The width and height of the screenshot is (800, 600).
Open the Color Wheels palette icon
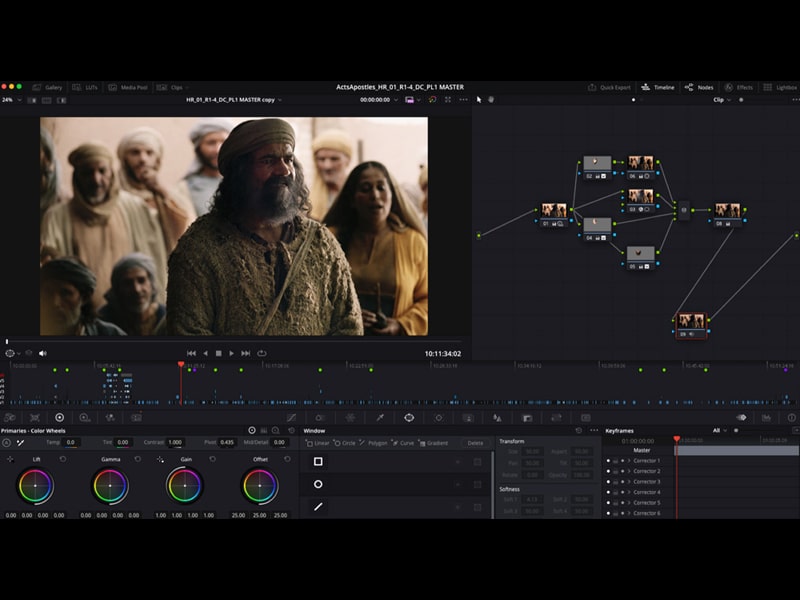tap(60, 417)
